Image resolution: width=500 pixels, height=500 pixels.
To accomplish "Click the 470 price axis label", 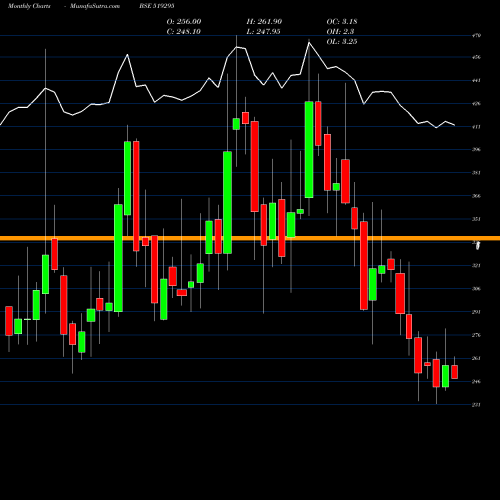I will (x=476, y=35).
